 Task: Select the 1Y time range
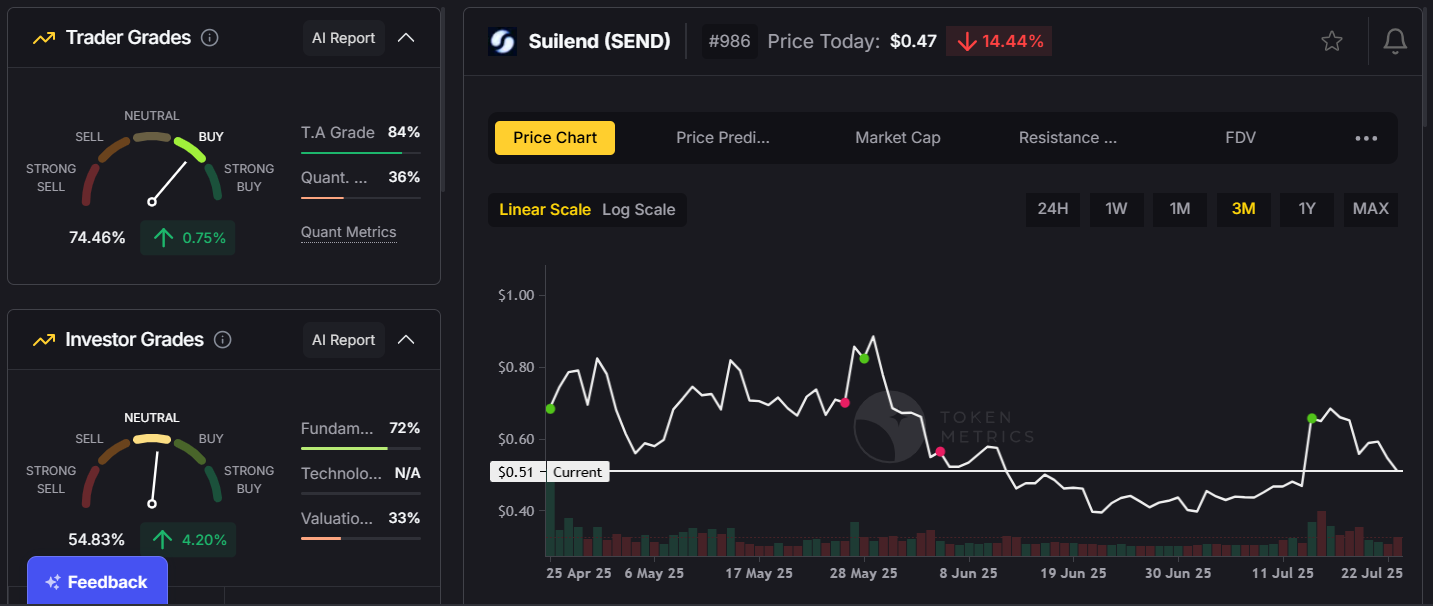[1307, 209]
